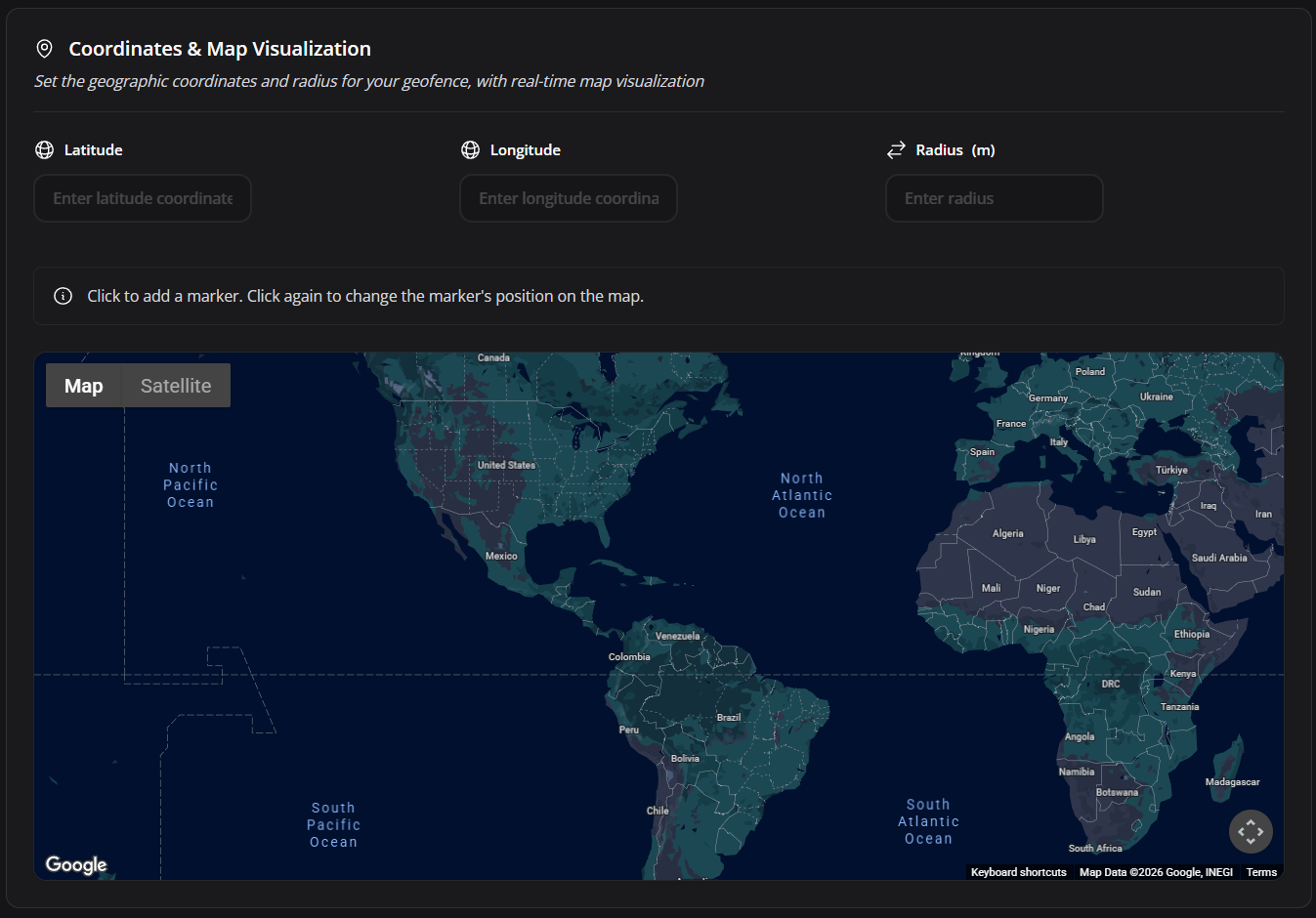The height and width of the screenshot is (918, 1316).
Task: Click the location pin icon beside Coordinates heading
Action: [44, 49]
